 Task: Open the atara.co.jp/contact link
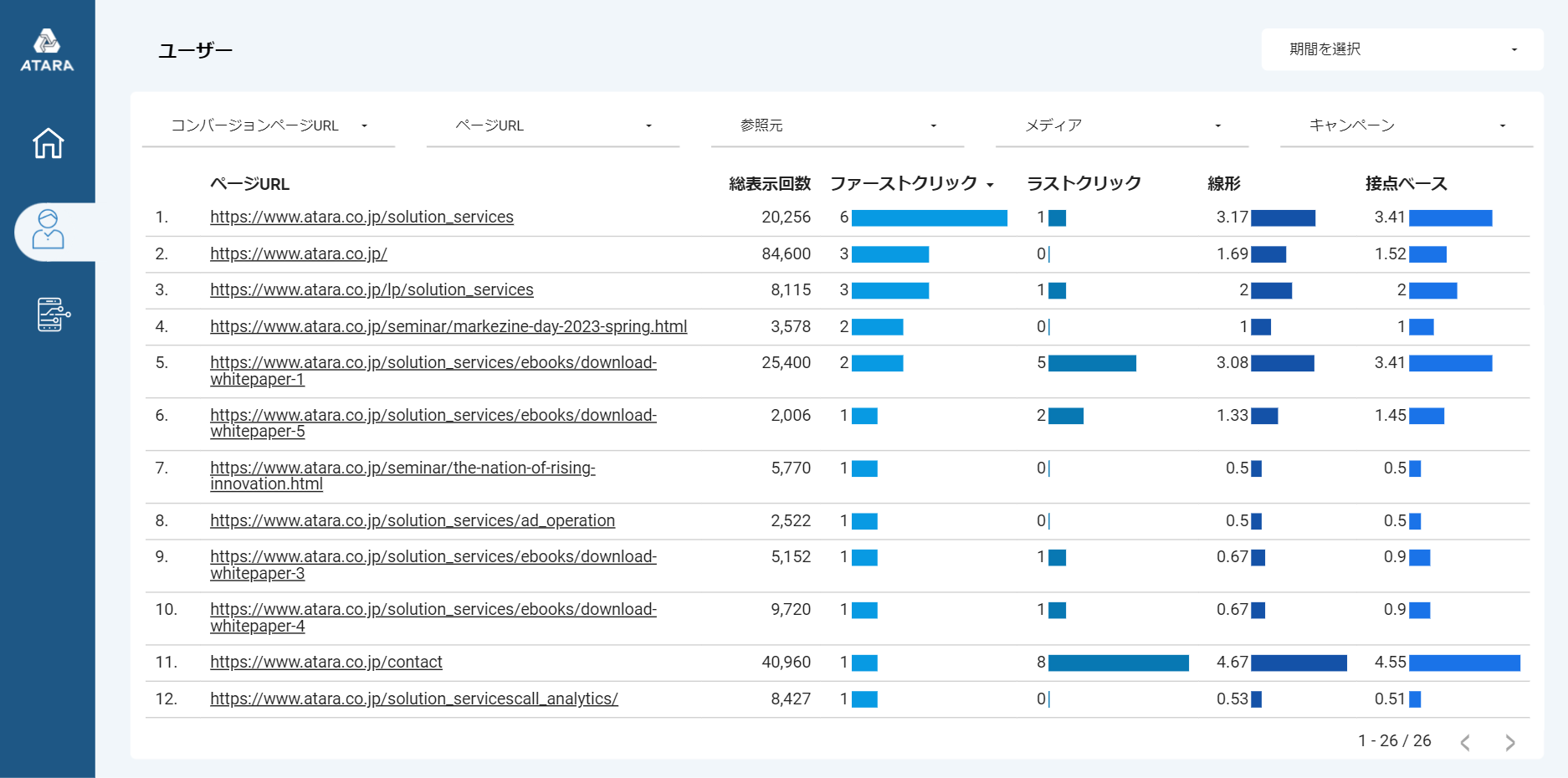pyautogui.click(x=325, y=663)
